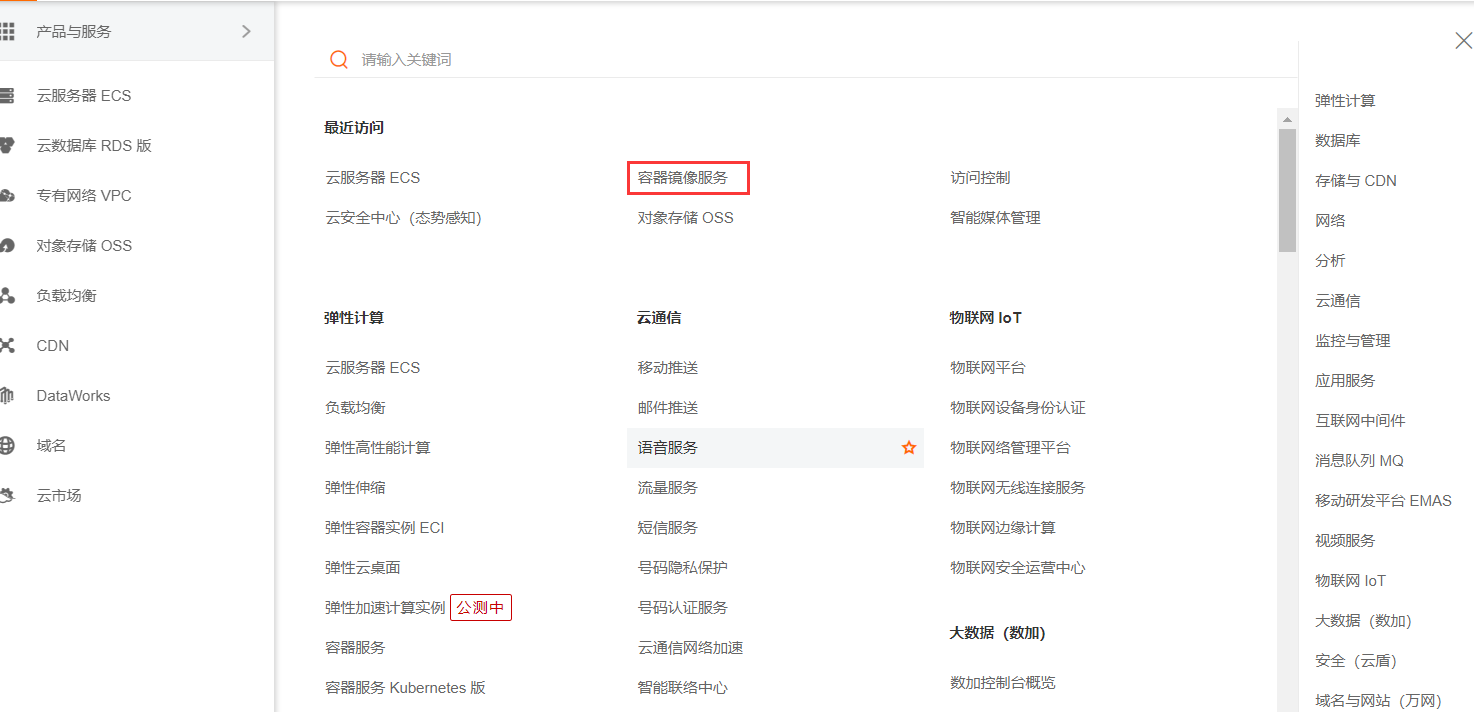Jump to 网络 category on right

(1330, 221)
